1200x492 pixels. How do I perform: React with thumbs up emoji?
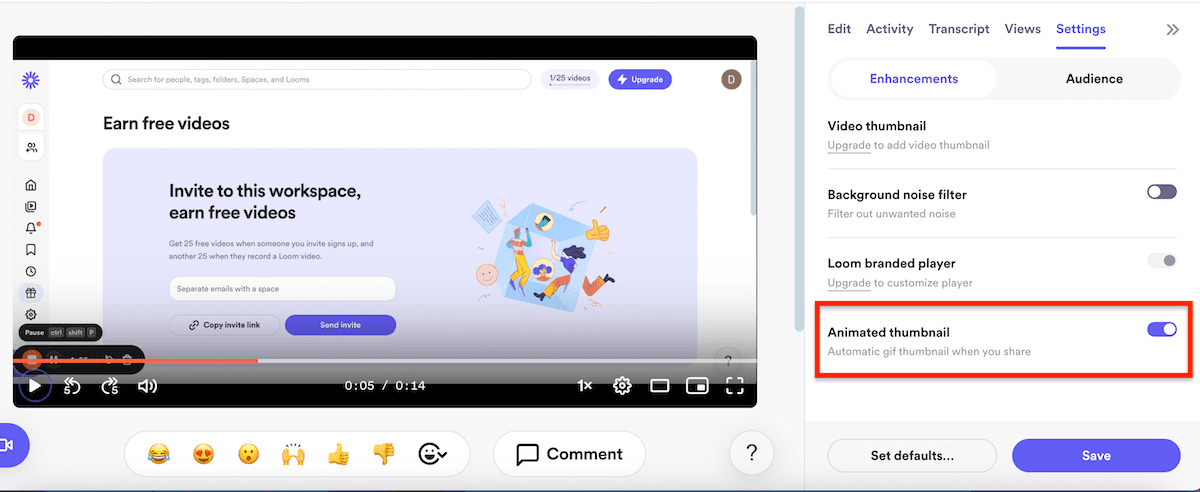click(x=340, y=454)
